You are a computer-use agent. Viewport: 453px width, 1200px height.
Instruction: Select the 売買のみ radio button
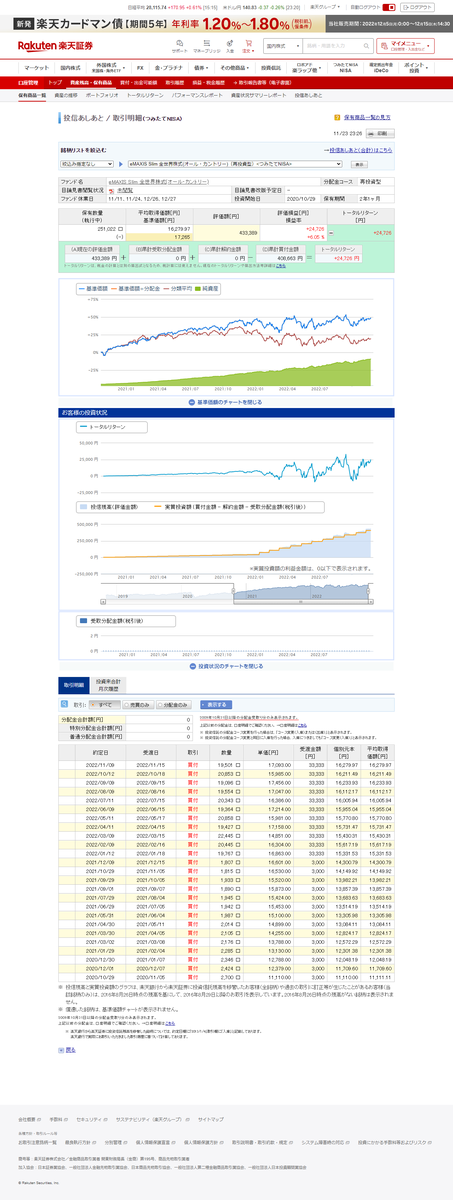127,704
